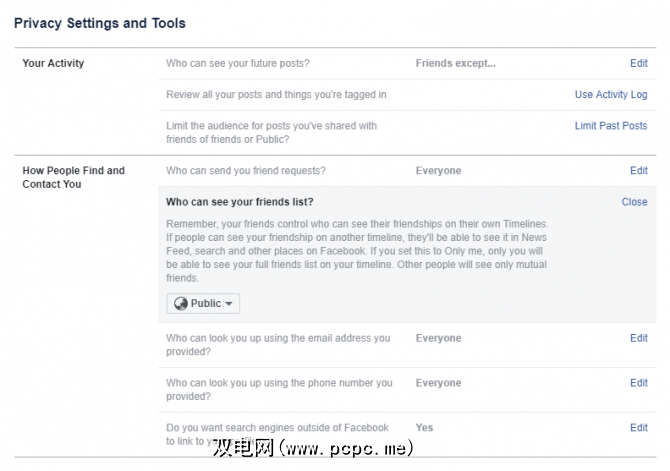Screen dimensions: 670x471
Task: Open the Public audience dropdown arrow
Action: click(x=229, y=304)
